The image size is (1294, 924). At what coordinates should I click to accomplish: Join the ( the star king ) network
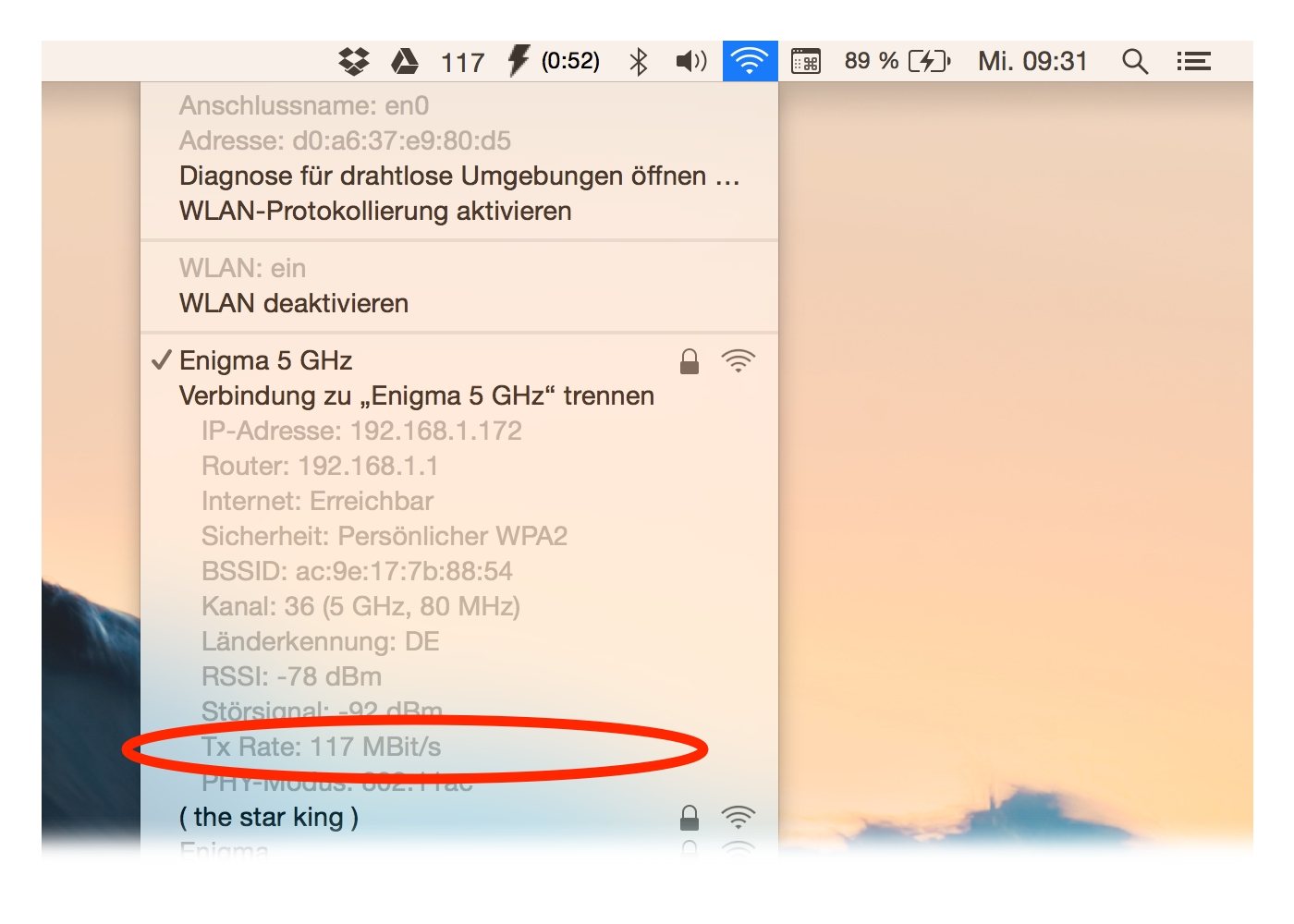(269, 817)
